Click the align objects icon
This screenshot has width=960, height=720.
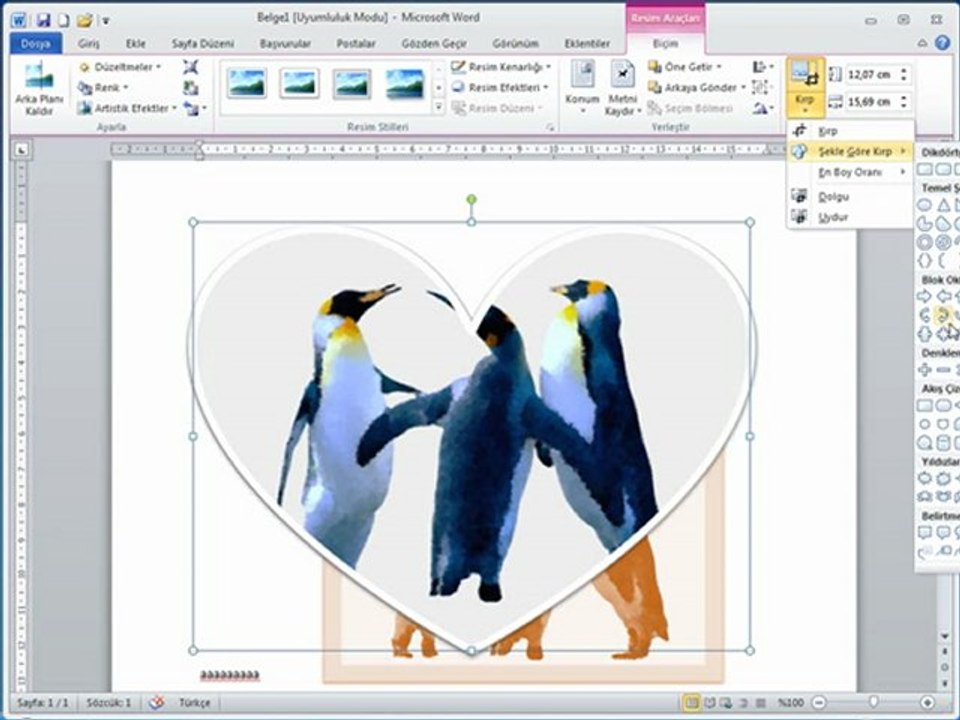(763, 67)
